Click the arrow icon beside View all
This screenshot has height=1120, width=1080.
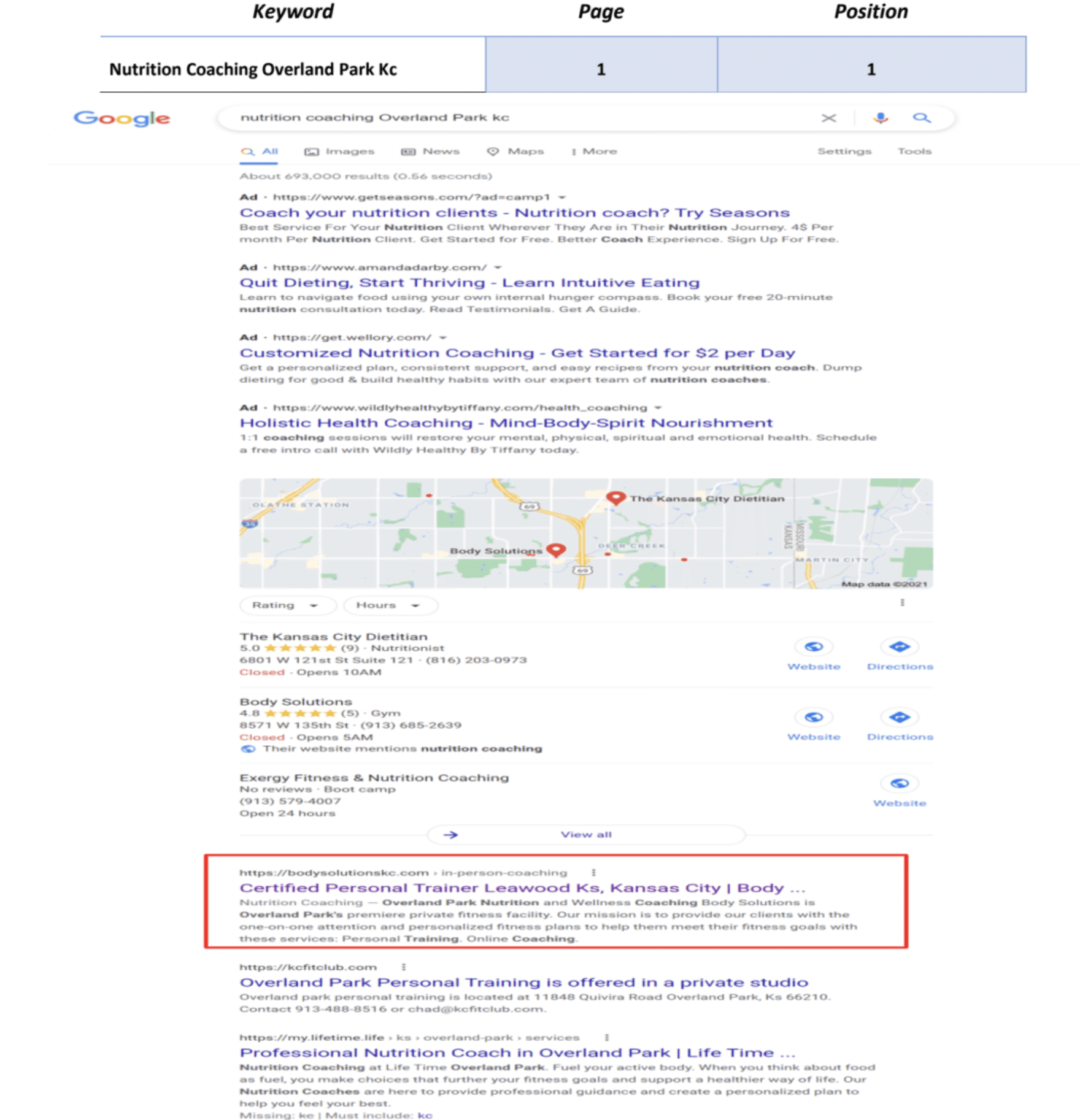[450, 835]
